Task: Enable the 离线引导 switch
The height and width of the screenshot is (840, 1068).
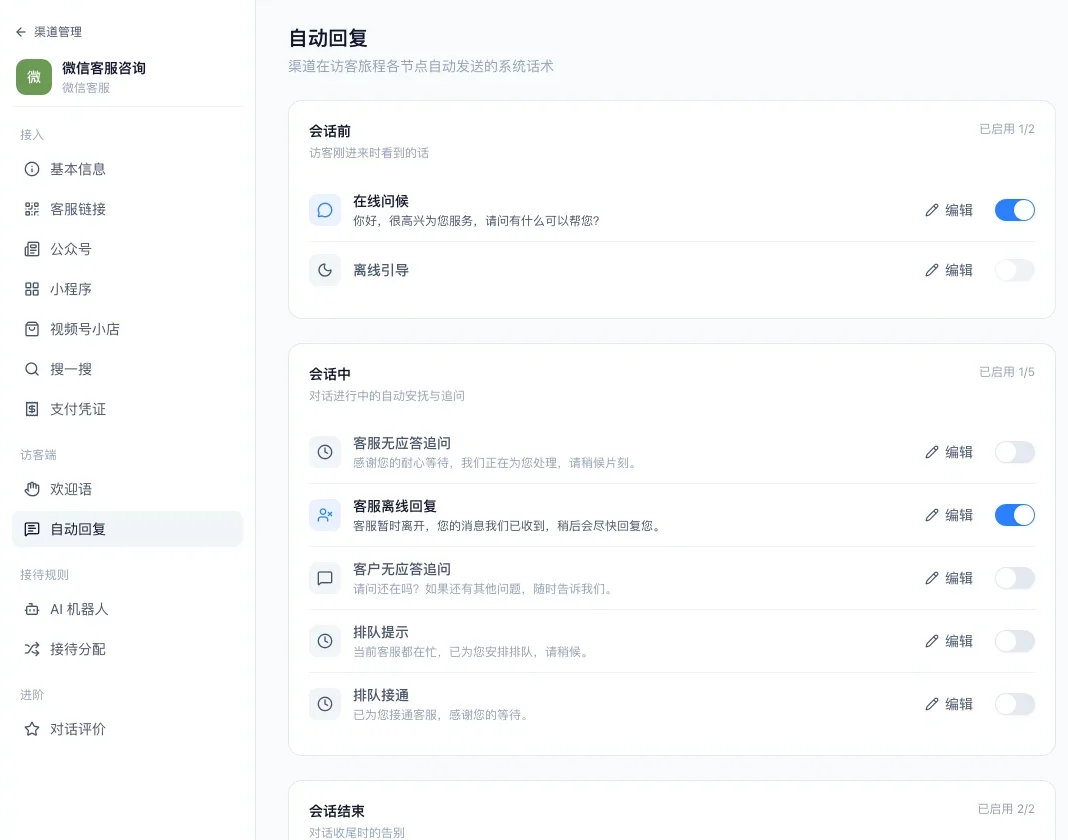Action: pyautogui.click(x=1014, y=270)
